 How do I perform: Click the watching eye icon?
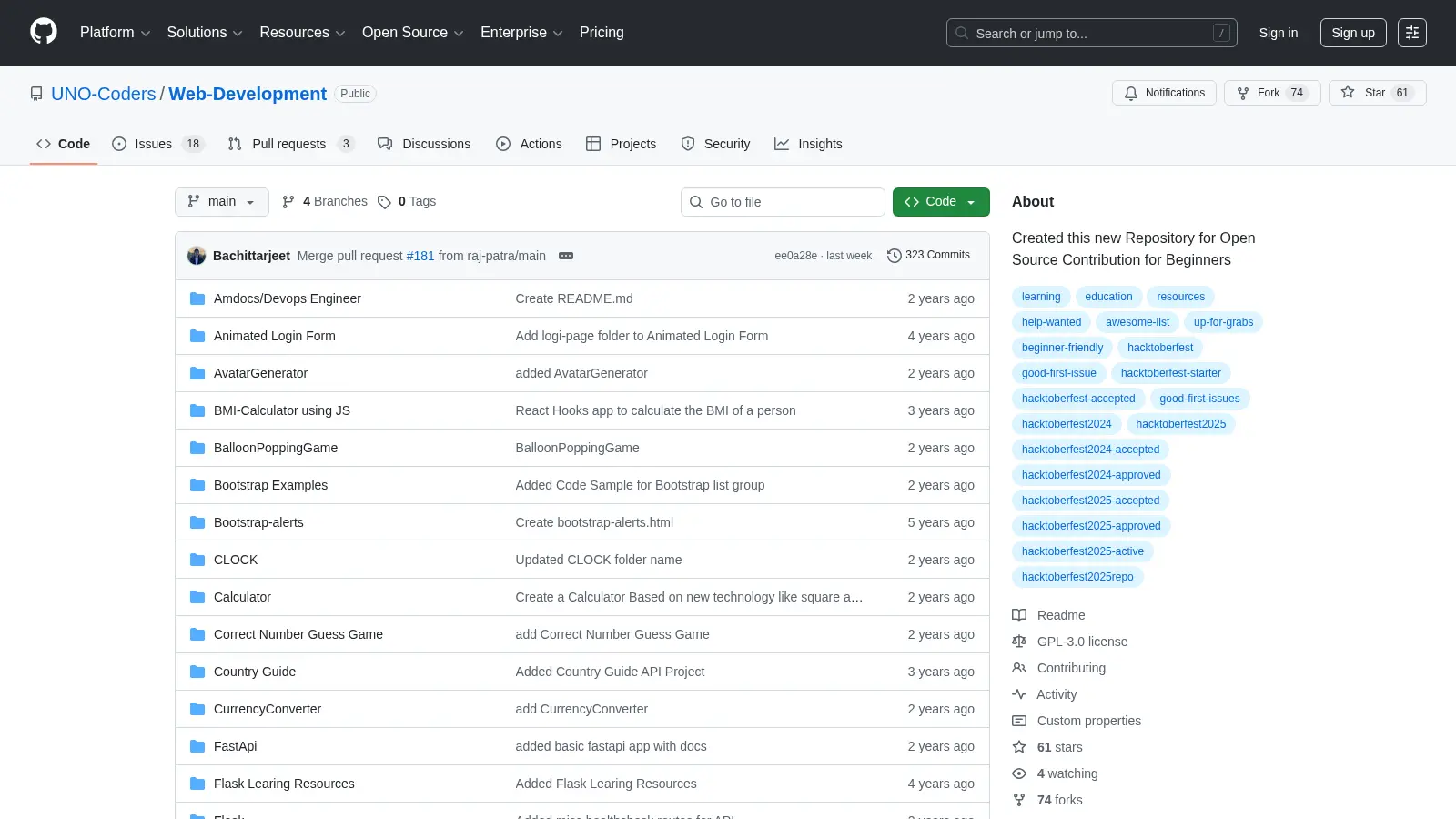point(1019,773)
